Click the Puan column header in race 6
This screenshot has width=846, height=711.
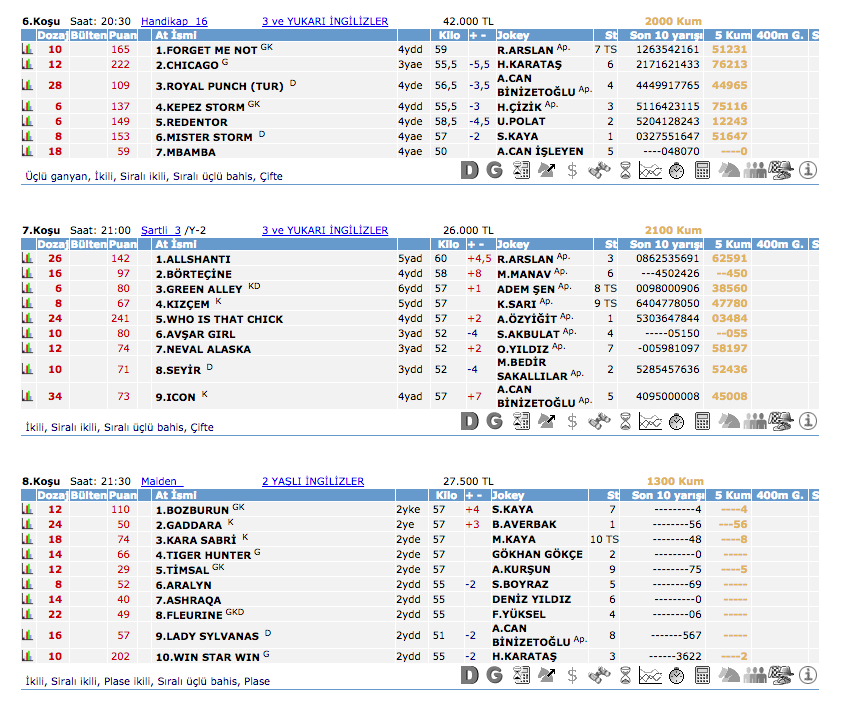click(122, 35)
